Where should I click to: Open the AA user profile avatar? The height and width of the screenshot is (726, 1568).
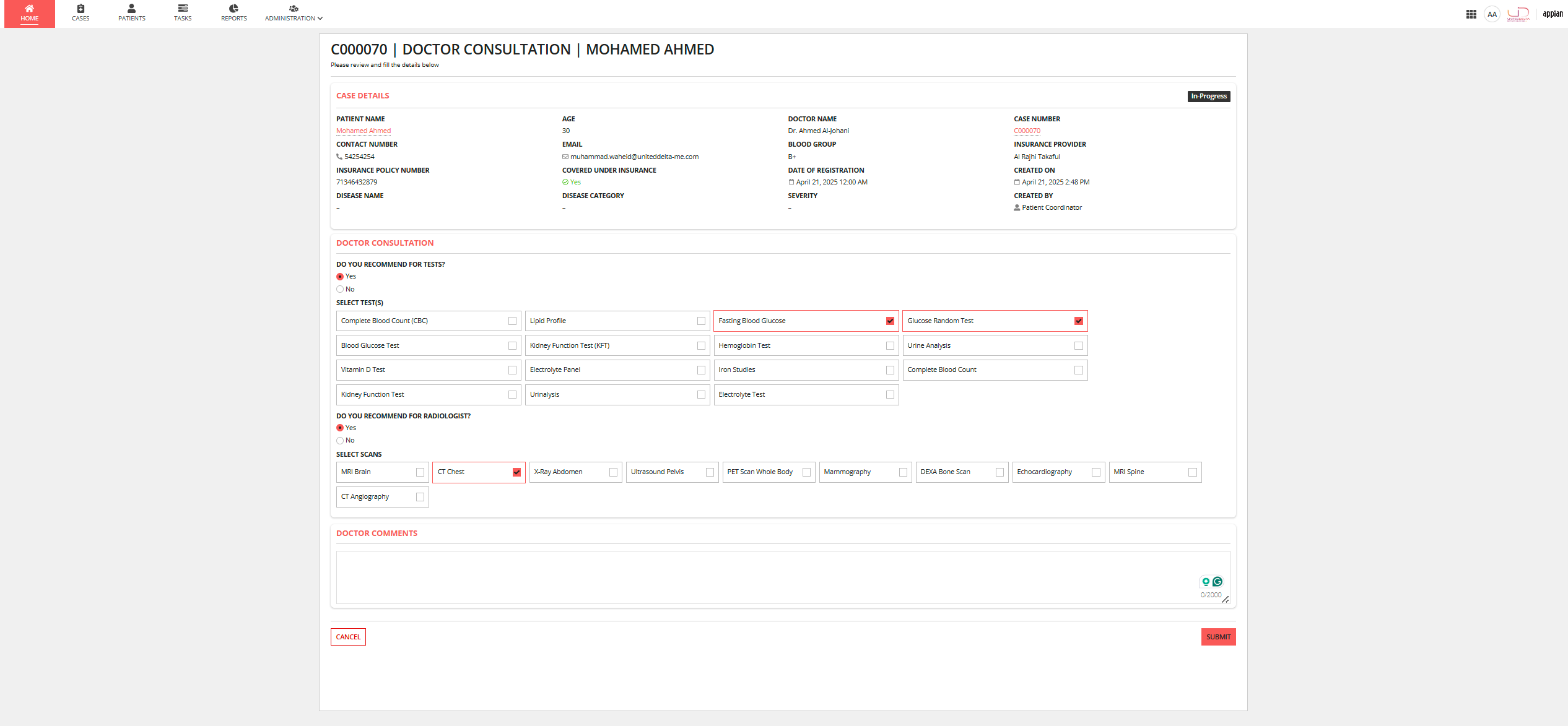[1492, 14]
